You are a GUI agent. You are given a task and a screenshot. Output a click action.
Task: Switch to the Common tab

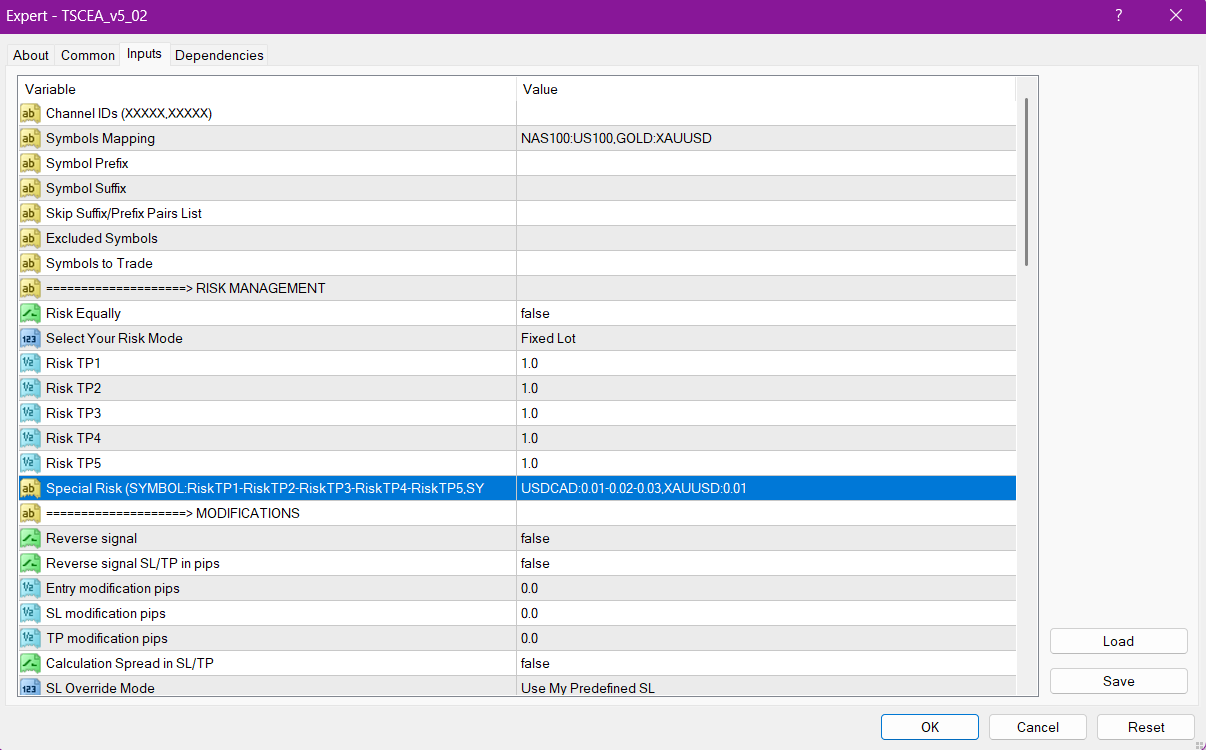click(88, 56)
